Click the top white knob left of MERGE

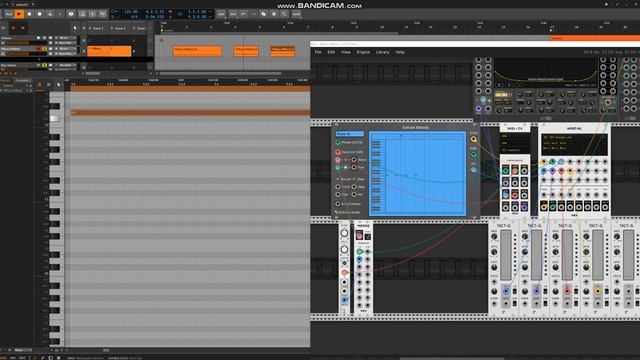[x=344, y=233]
